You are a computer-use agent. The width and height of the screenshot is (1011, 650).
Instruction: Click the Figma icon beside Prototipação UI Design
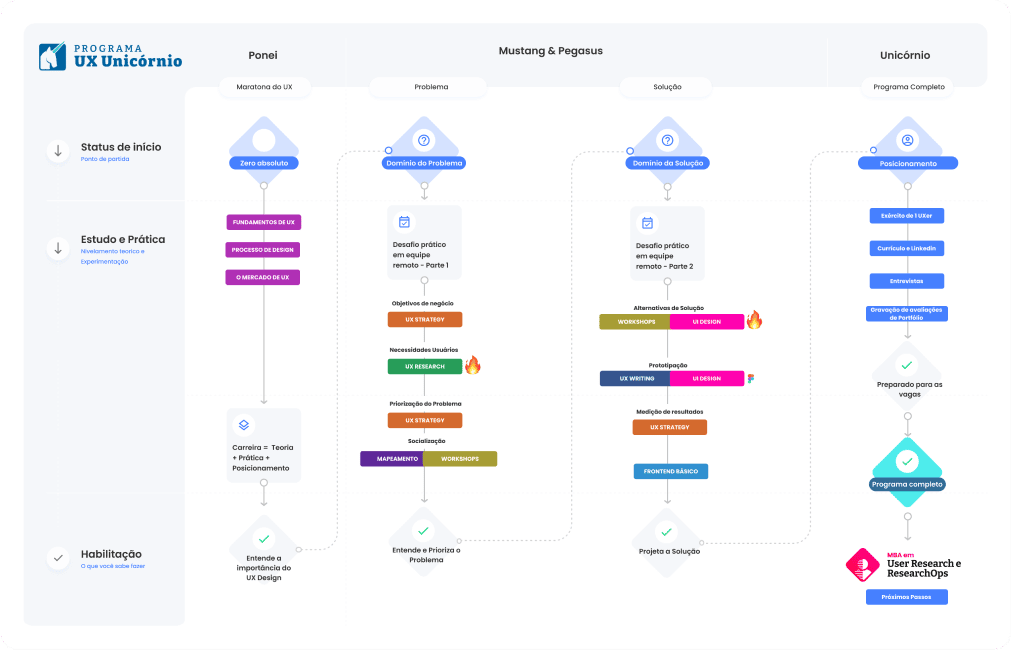(x=751, y=379)
